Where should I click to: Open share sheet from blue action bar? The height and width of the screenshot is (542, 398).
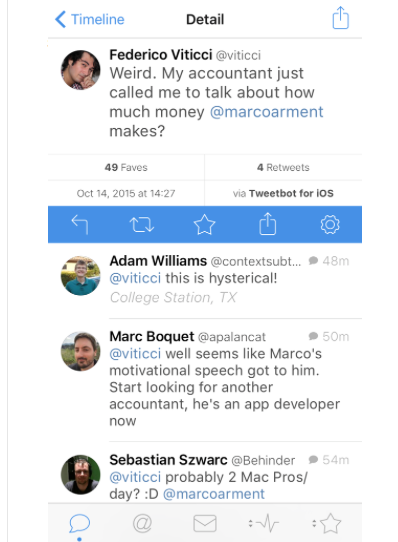(x=268, y=224)
